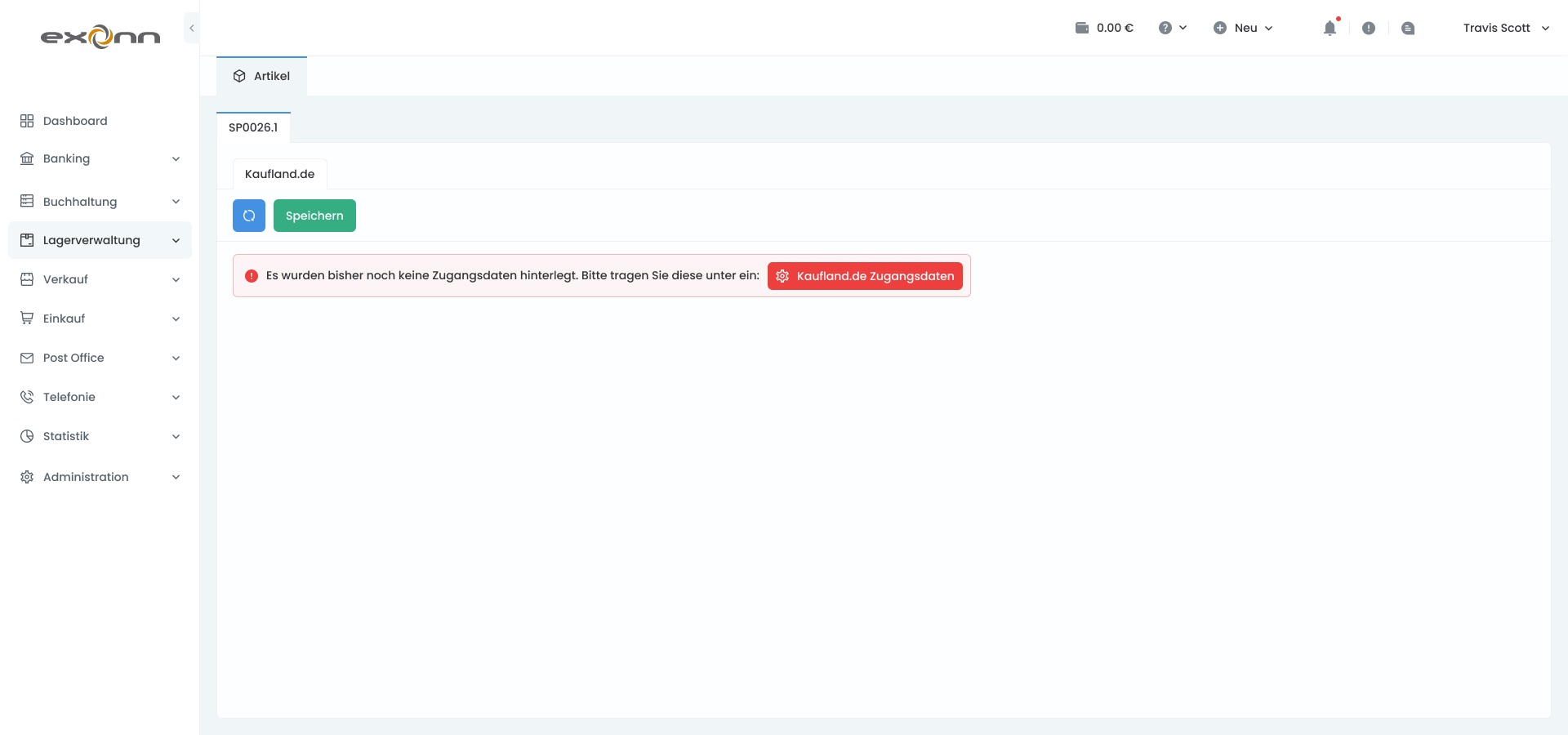Viewport: 1568px width, 735px height.
Task: Open Dashboard in the sidebar
Action: 100,121
